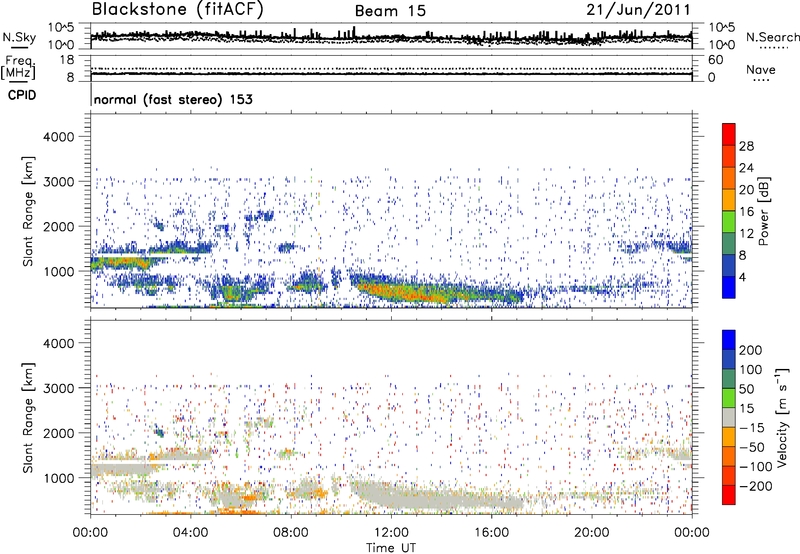Click the N.Sky axis label

tap(19, 37)
